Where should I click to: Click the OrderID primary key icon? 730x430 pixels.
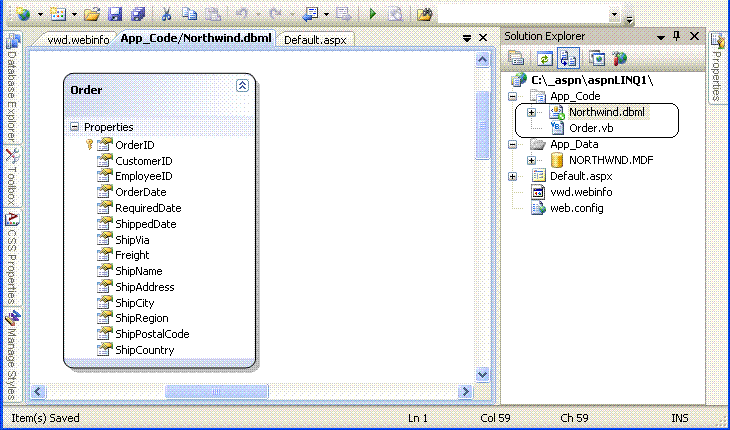[x=90, y=145]
